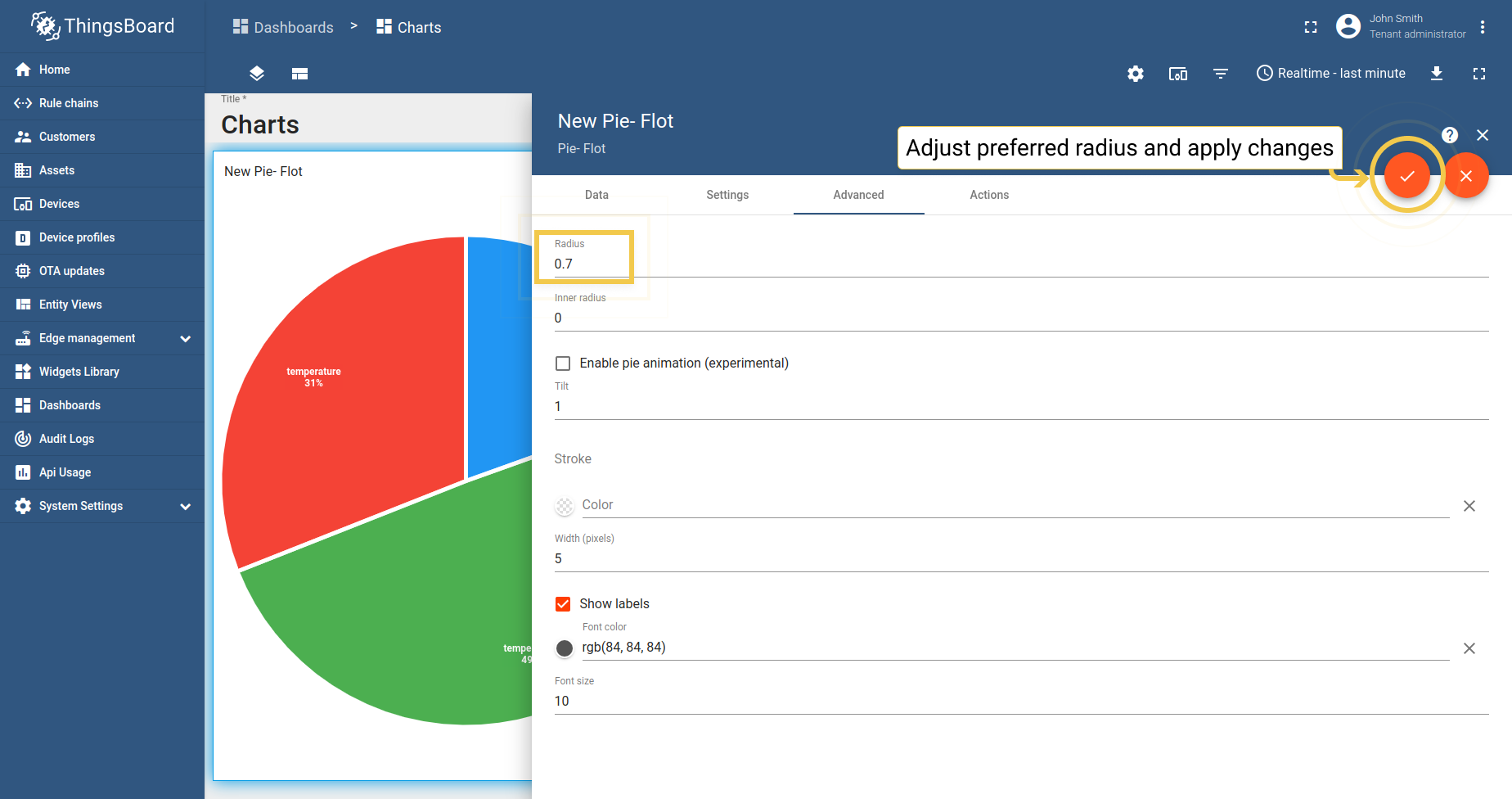
Task: Open the dashboard settings gear icon
Action: [1136, 74]
